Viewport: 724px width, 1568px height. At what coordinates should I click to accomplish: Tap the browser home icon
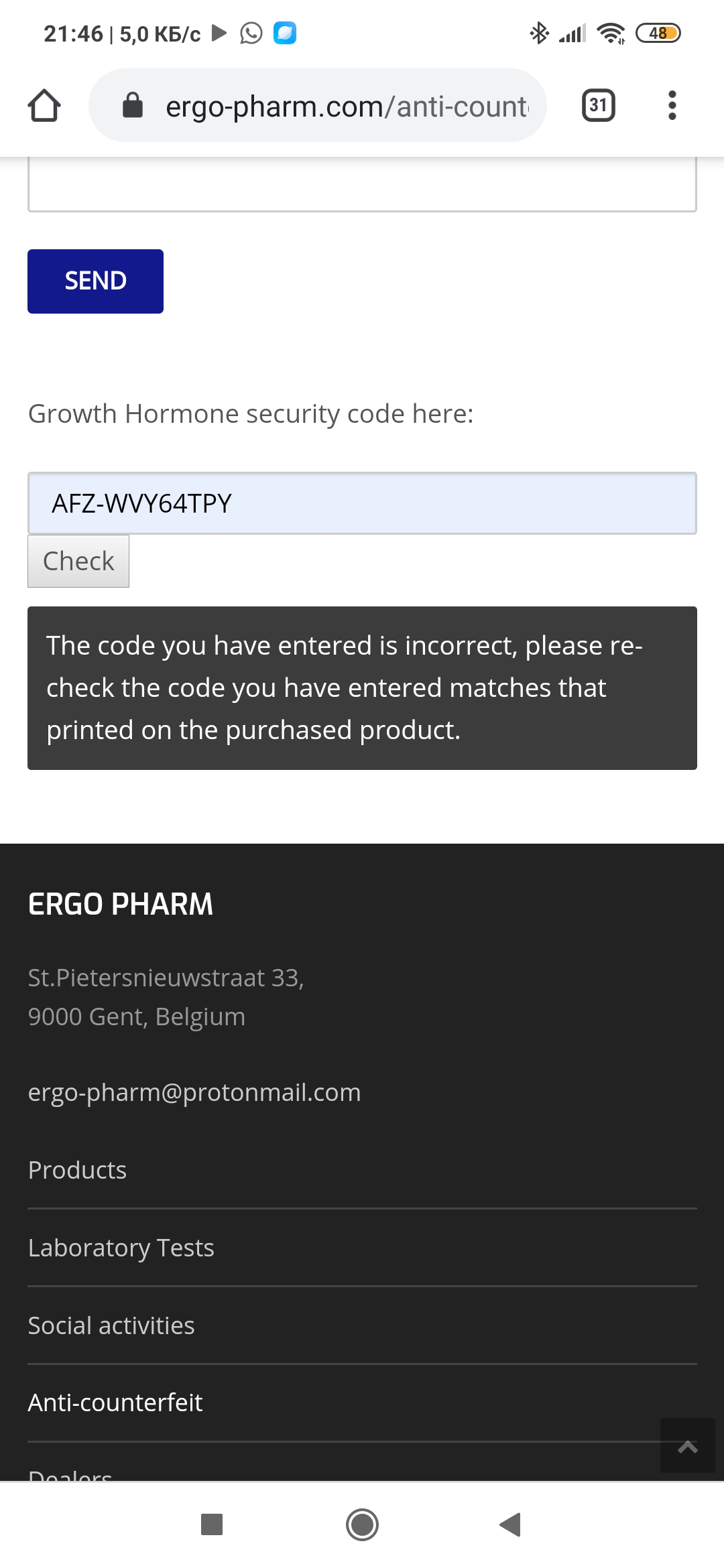click(x=44, y=106)
